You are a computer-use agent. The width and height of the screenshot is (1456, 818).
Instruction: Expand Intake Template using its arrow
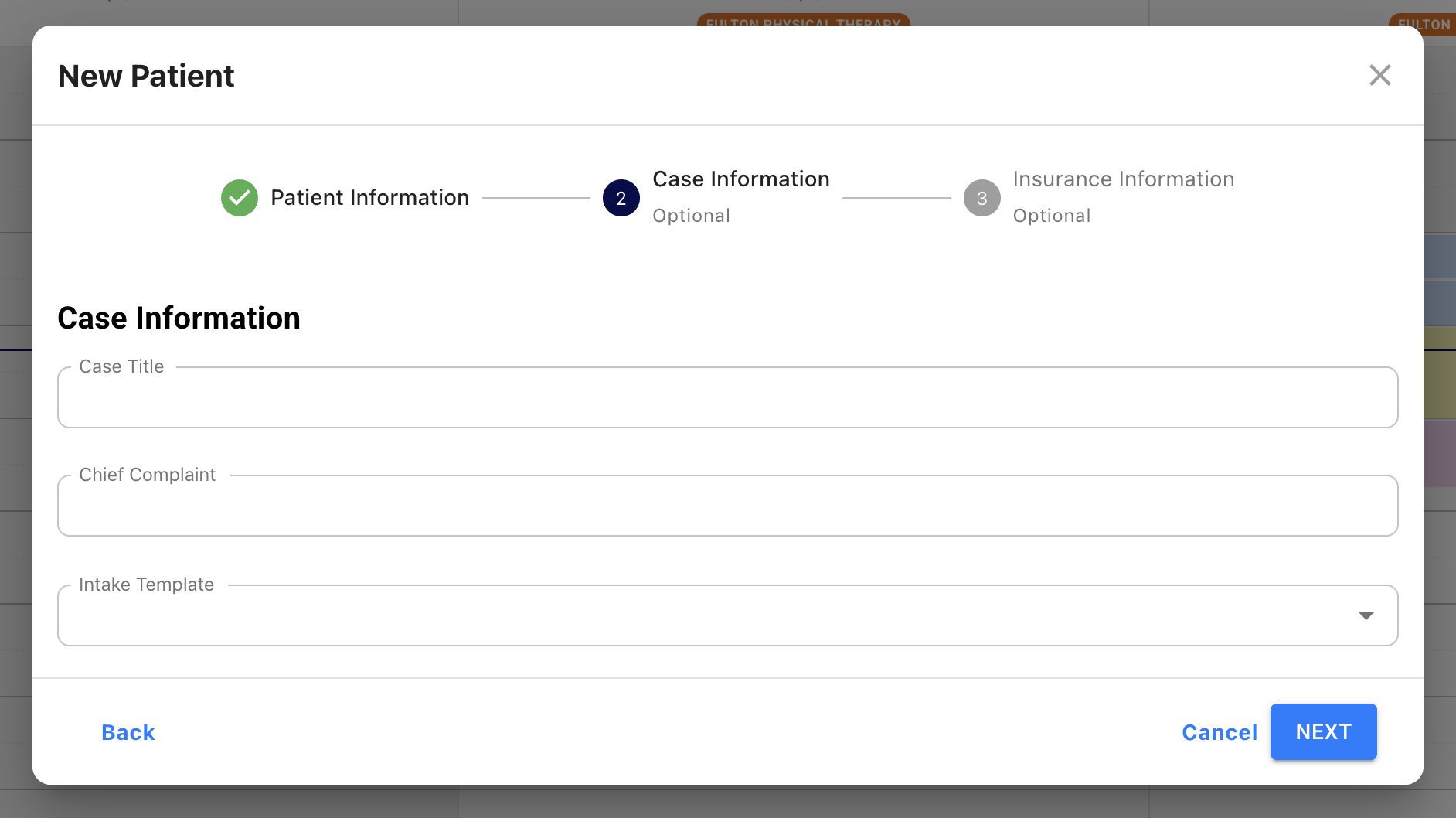click(1366, 616)
